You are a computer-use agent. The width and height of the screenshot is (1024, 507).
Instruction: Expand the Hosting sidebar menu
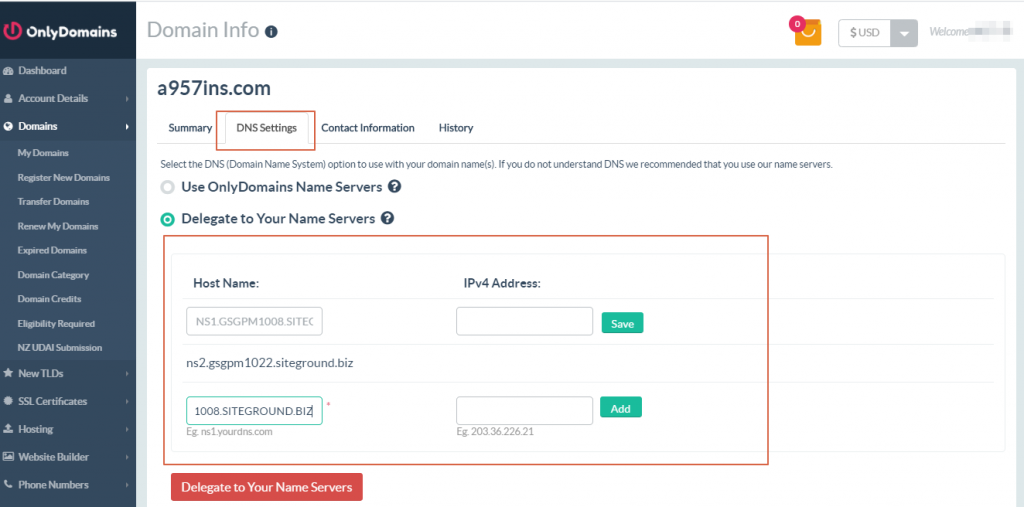tap(36, 429)
